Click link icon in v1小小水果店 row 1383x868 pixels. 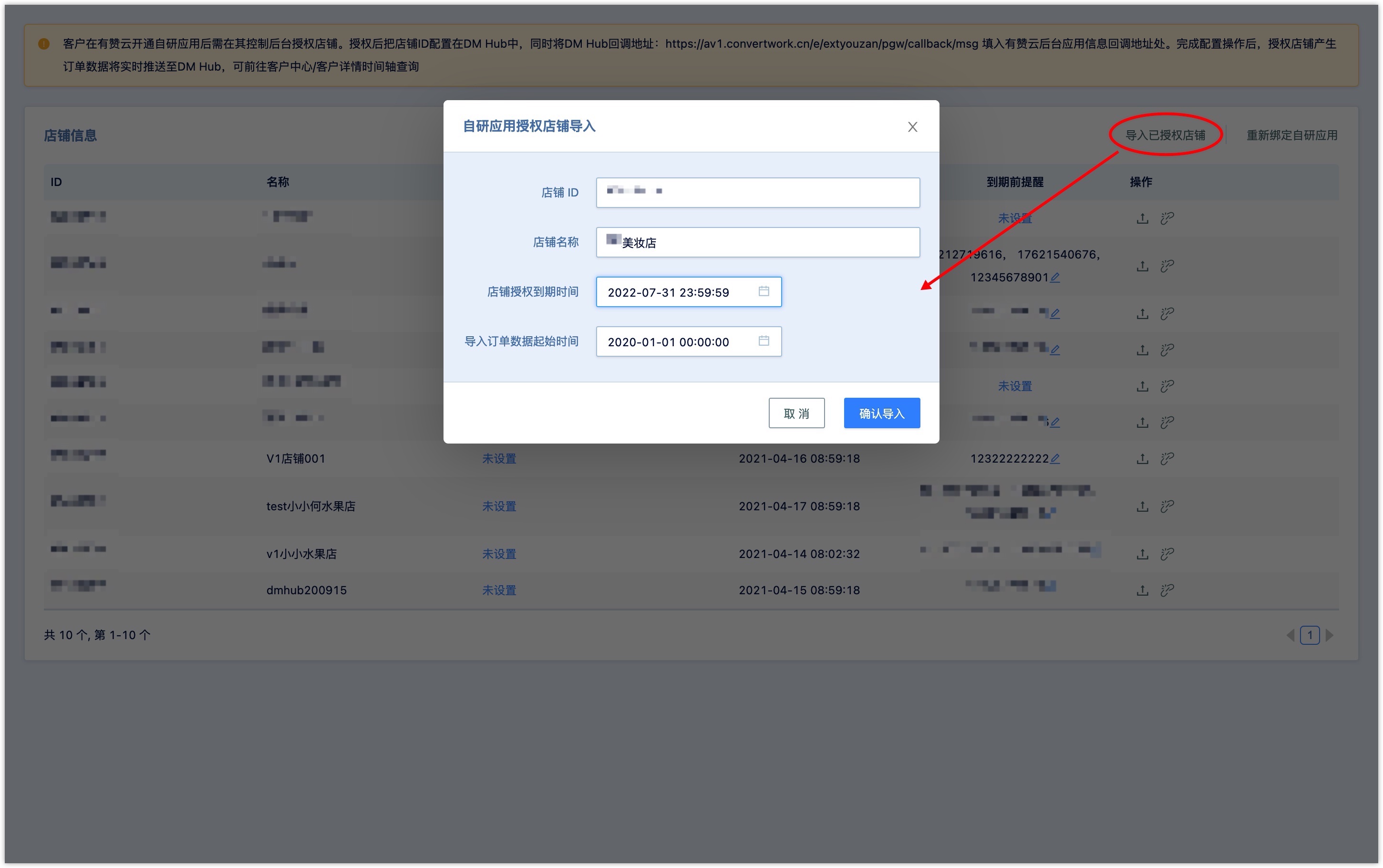1166,554
